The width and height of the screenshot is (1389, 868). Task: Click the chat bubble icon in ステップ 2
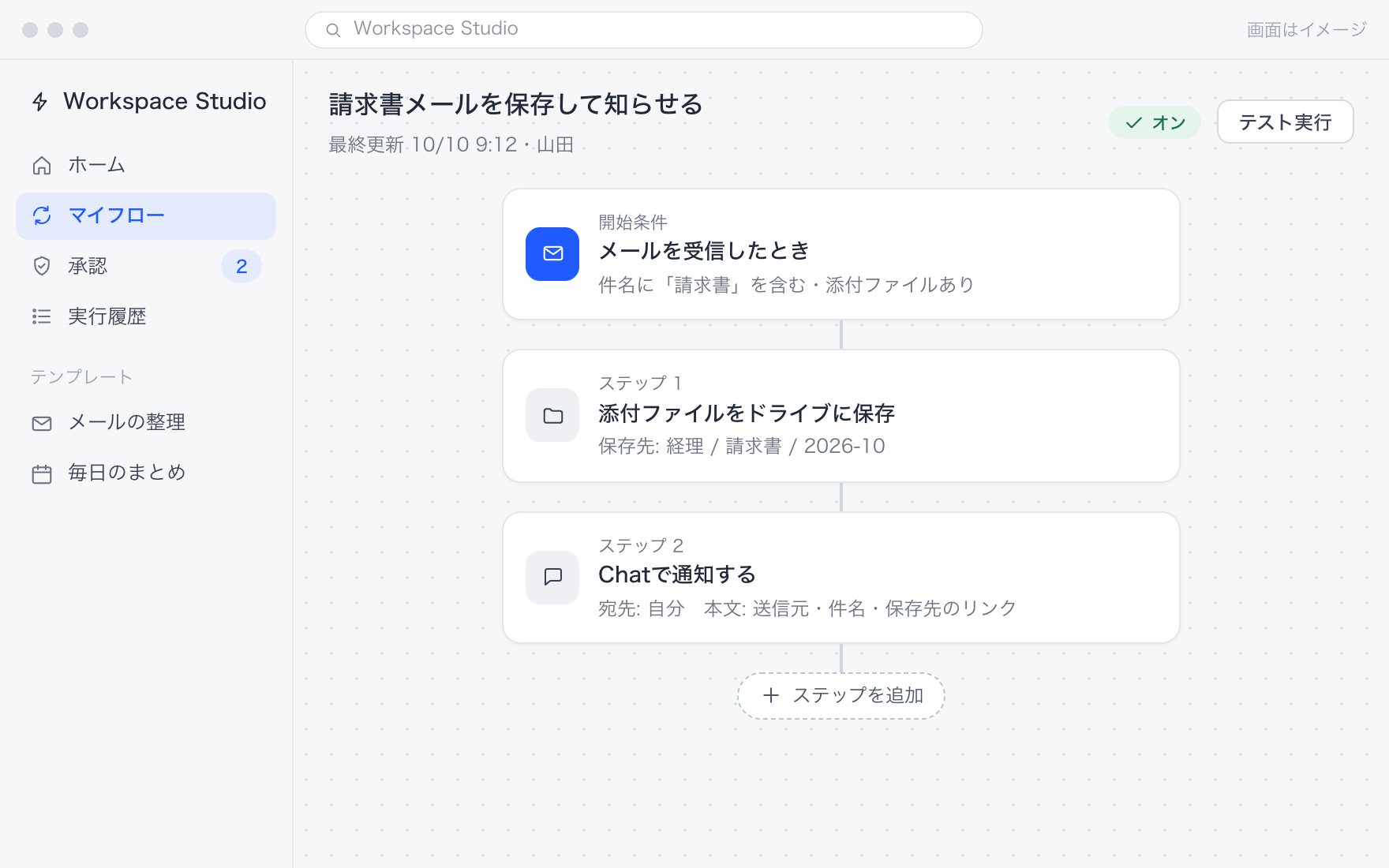tap(552, 578)
